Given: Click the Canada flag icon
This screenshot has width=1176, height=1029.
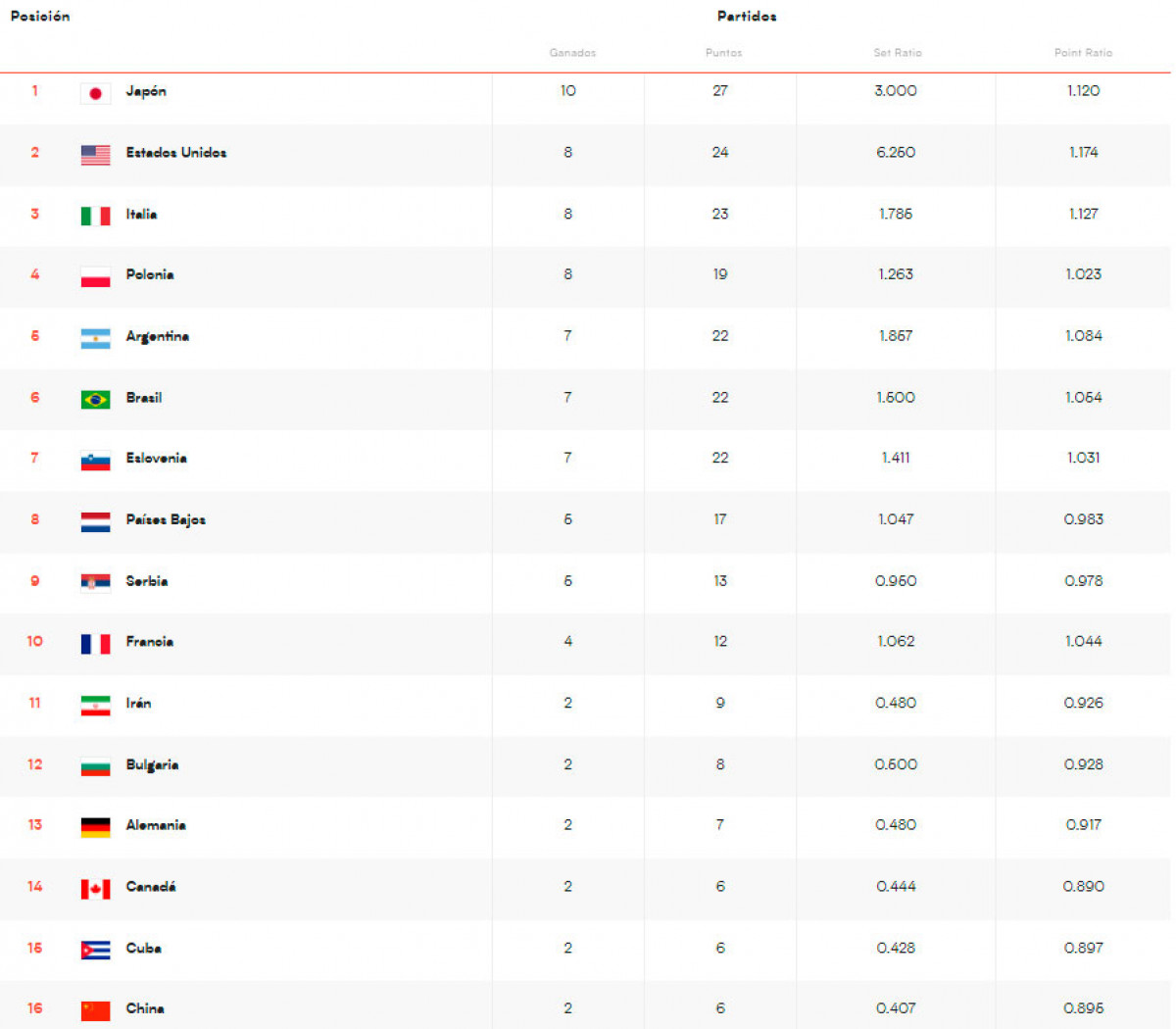Looking at the screenshot, I should [95, 889].
